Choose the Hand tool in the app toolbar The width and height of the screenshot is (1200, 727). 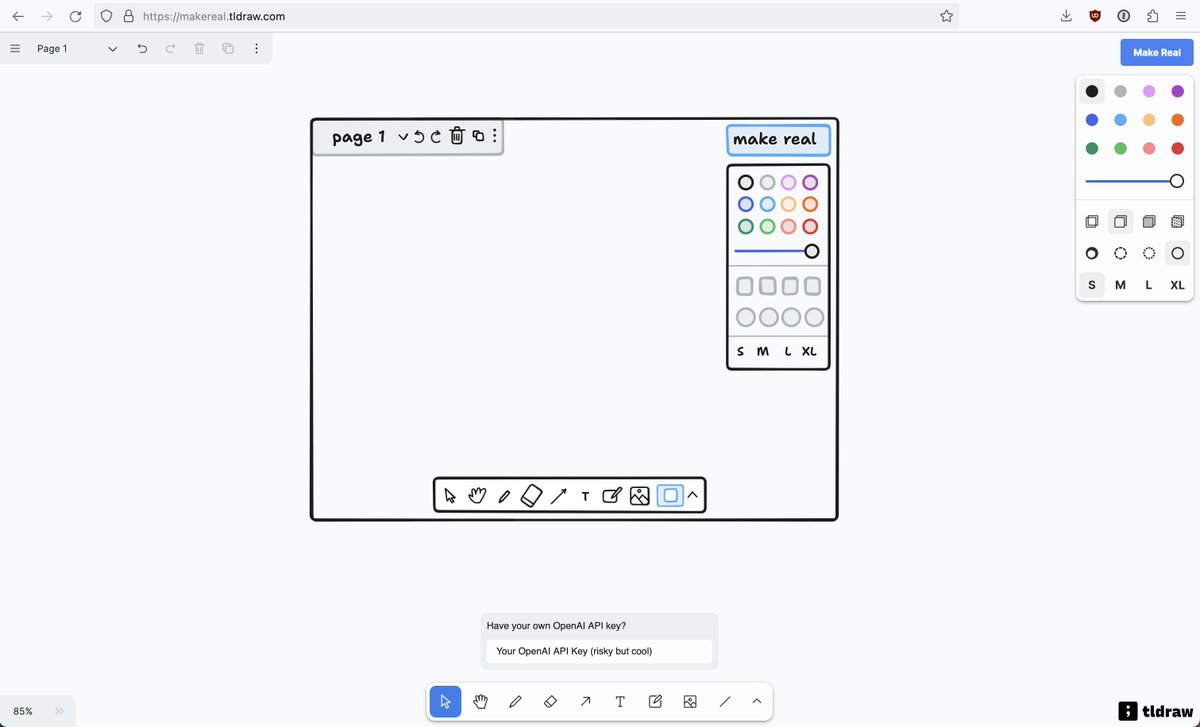point(480,702)
